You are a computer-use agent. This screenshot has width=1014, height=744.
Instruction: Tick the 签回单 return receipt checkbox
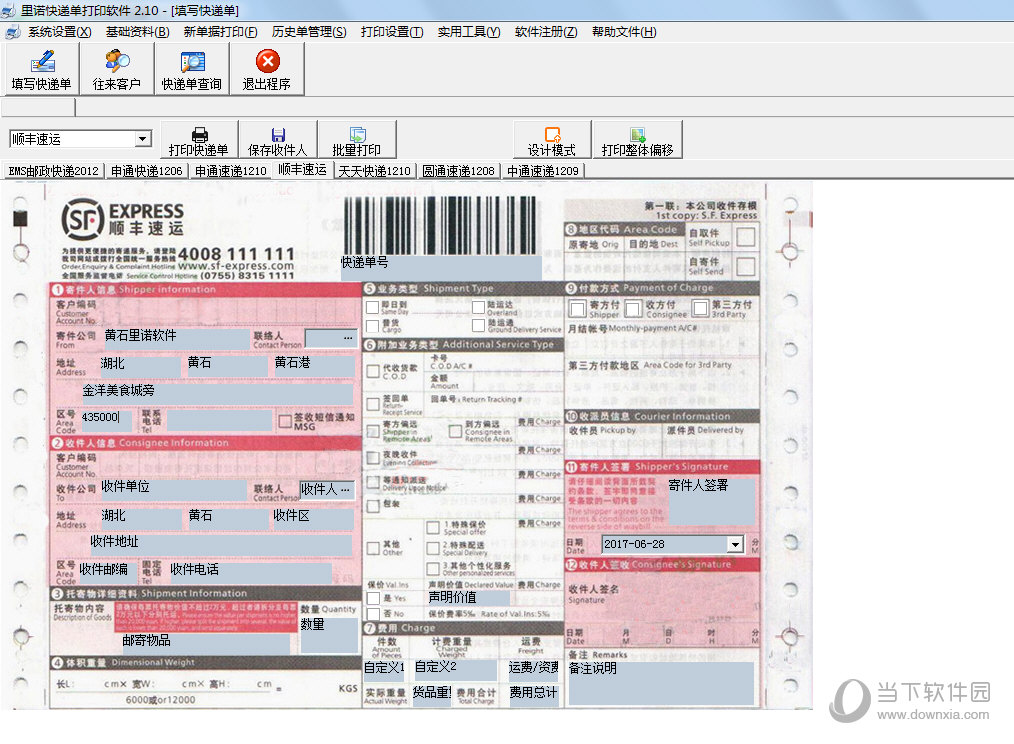pos(373,404)
